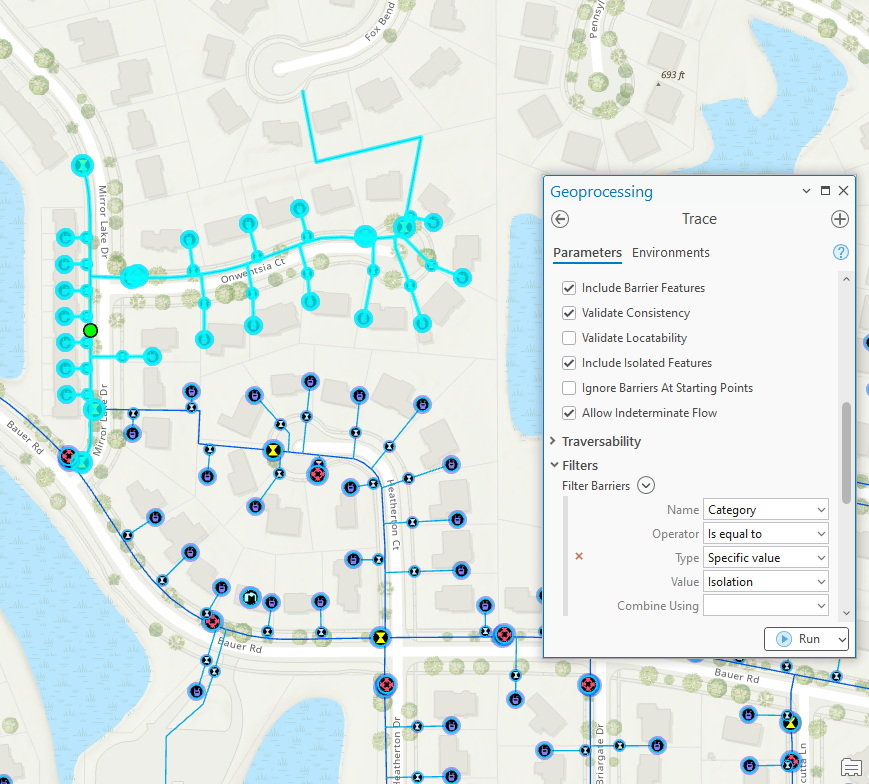The width and height of the screenshot is (869, 784).
Task: Open Operator dropdown showing Is equal to
Action: 765,534
